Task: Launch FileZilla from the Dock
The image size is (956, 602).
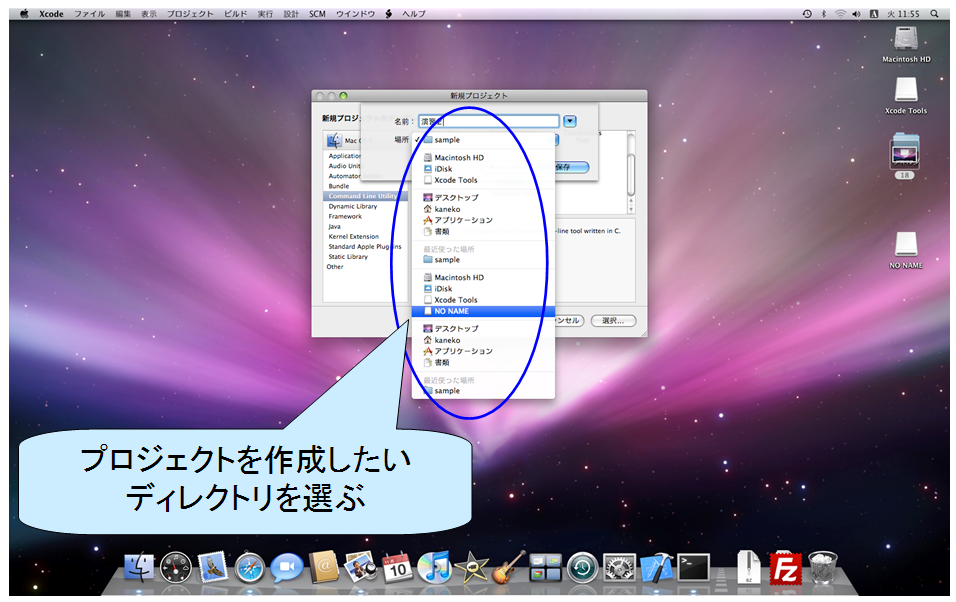Action: pyautogui.click(x=785, y=568)
